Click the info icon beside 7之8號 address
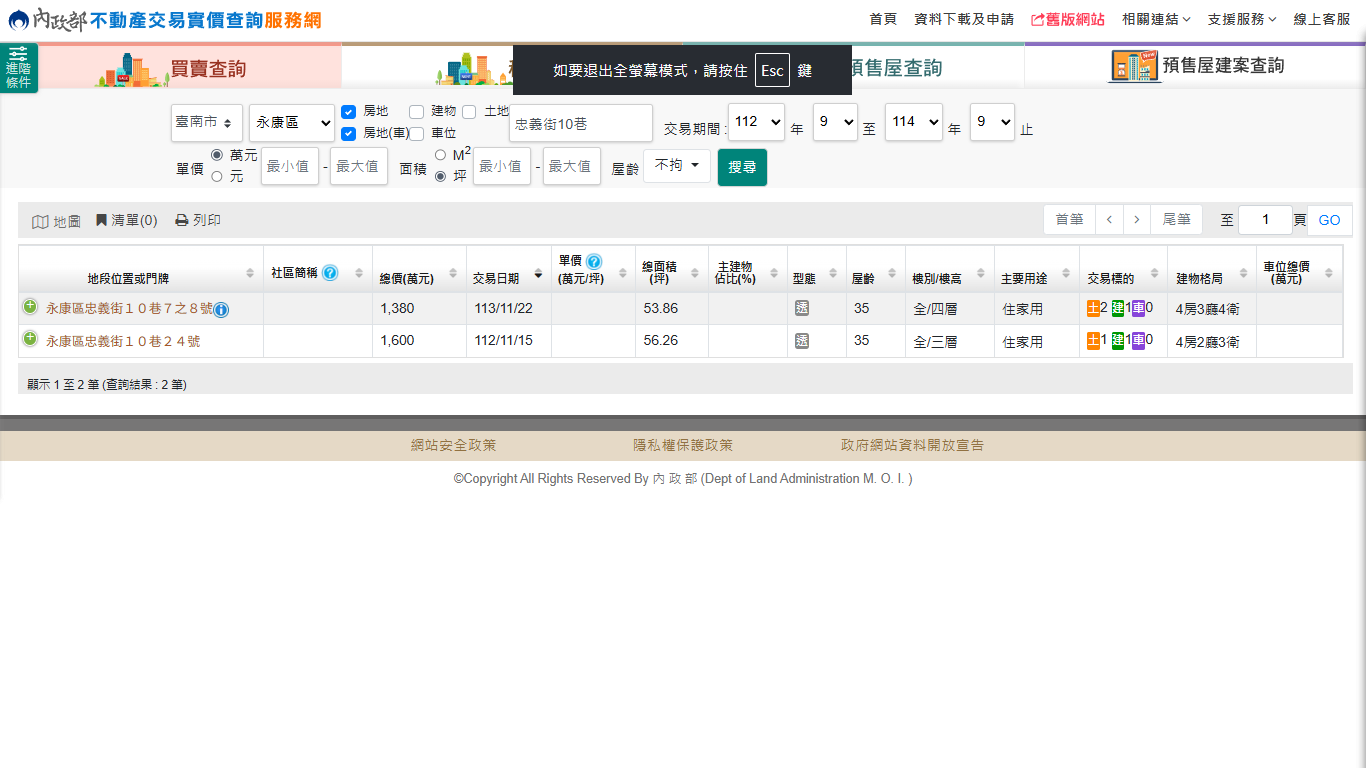 (221, 310)
